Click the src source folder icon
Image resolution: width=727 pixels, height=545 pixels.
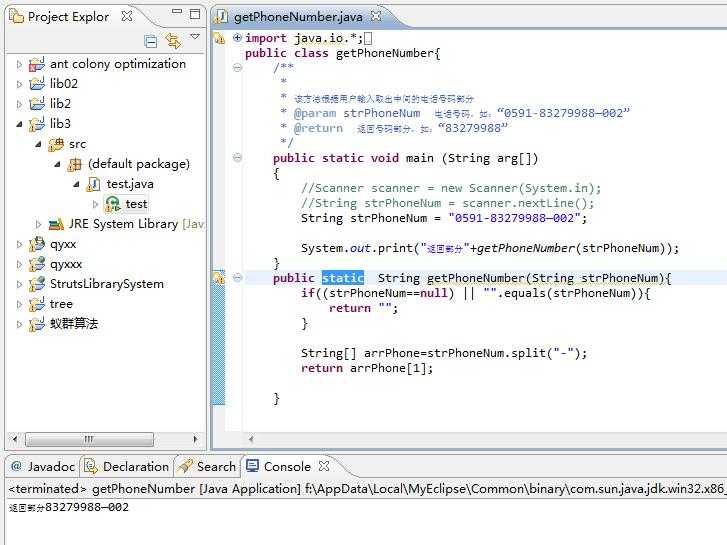(x=56, y=144)
